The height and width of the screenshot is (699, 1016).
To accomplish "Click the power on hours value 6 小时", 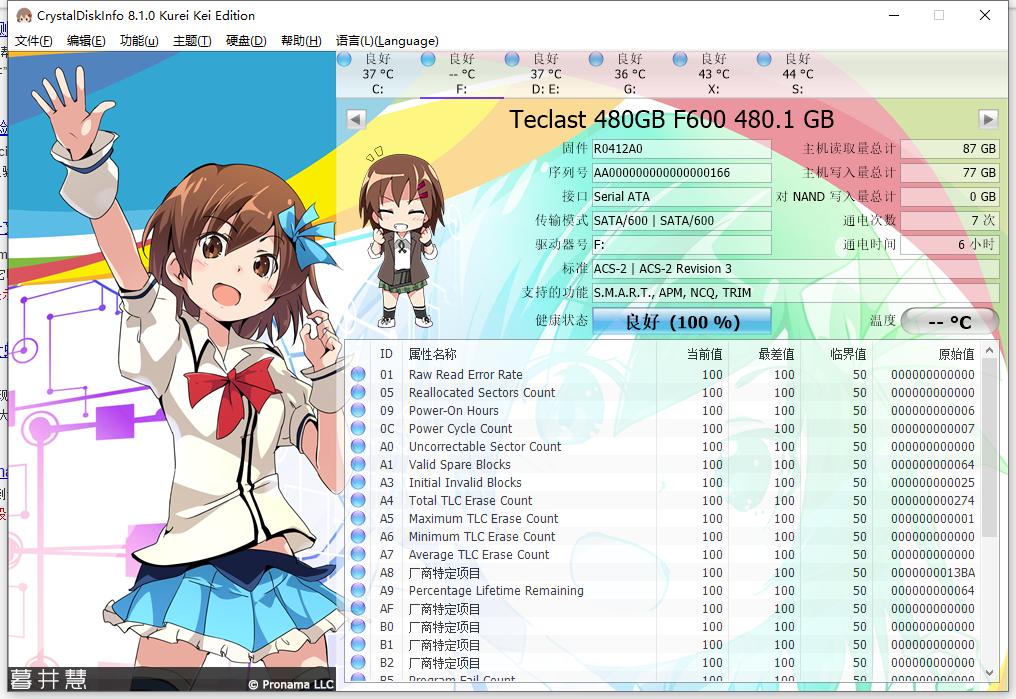I will [x=950, y=244].
